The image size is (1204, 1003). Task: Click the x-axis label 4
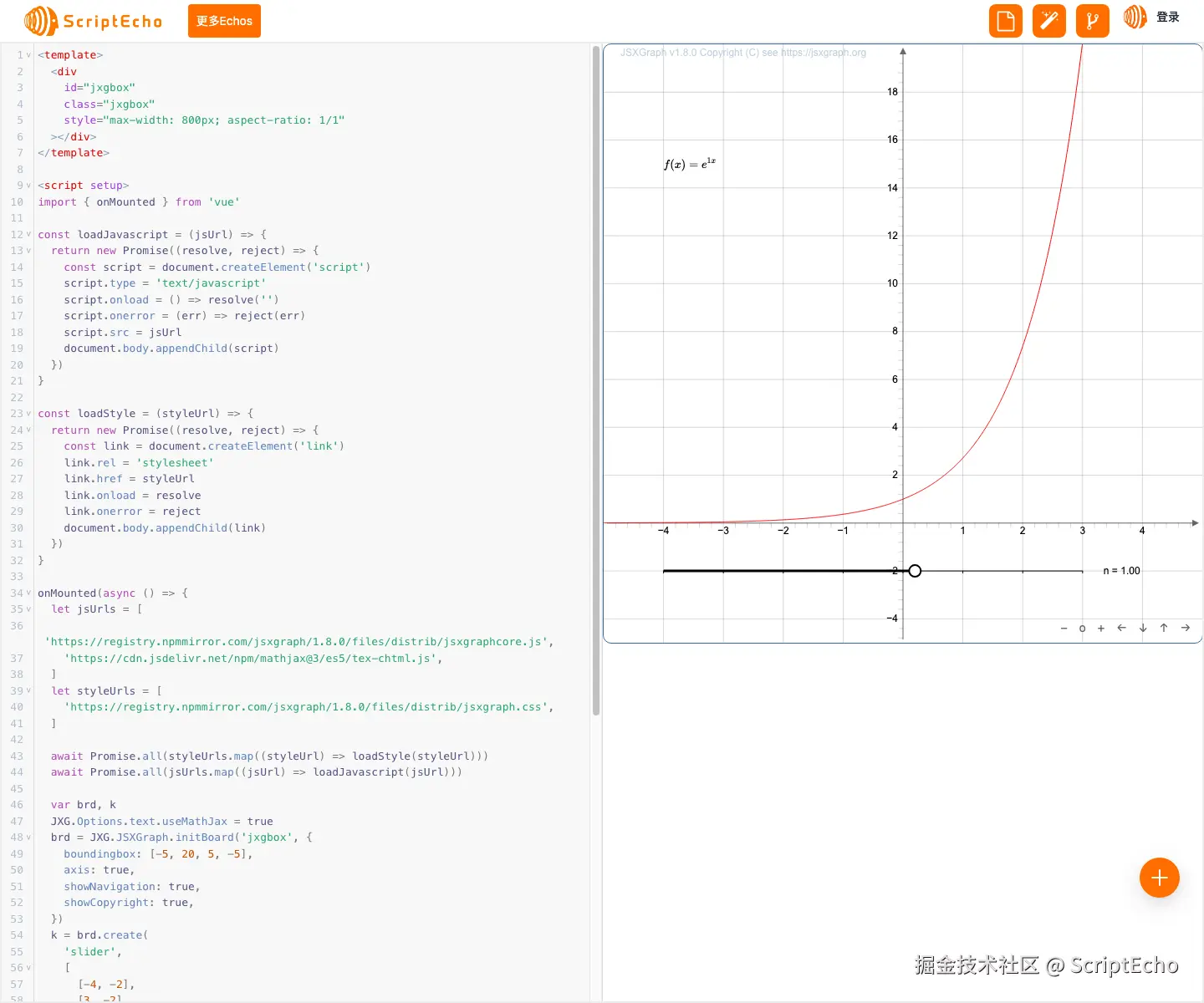1142,531
